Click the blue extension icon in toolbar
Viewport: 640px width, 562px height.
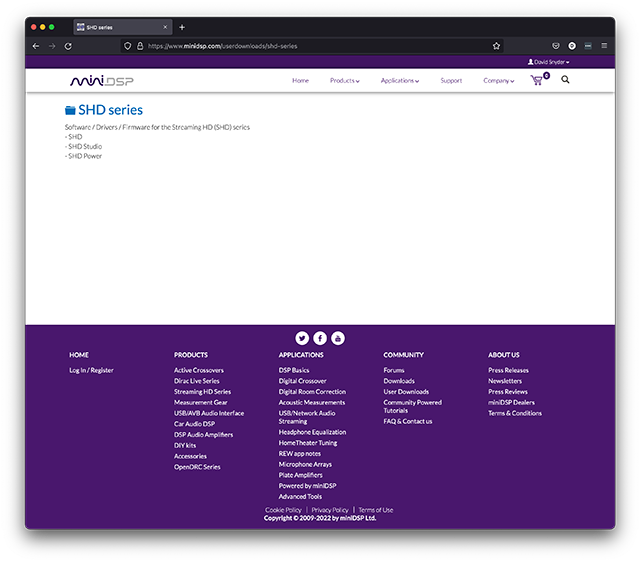click(x=588, y=46)
